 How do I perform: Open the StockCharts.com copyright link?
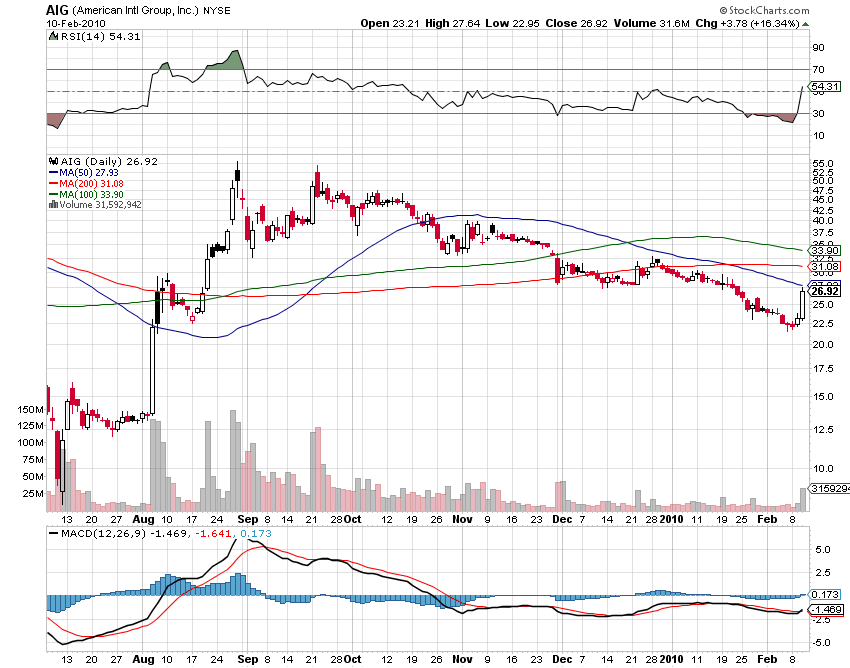coord(764,10)
